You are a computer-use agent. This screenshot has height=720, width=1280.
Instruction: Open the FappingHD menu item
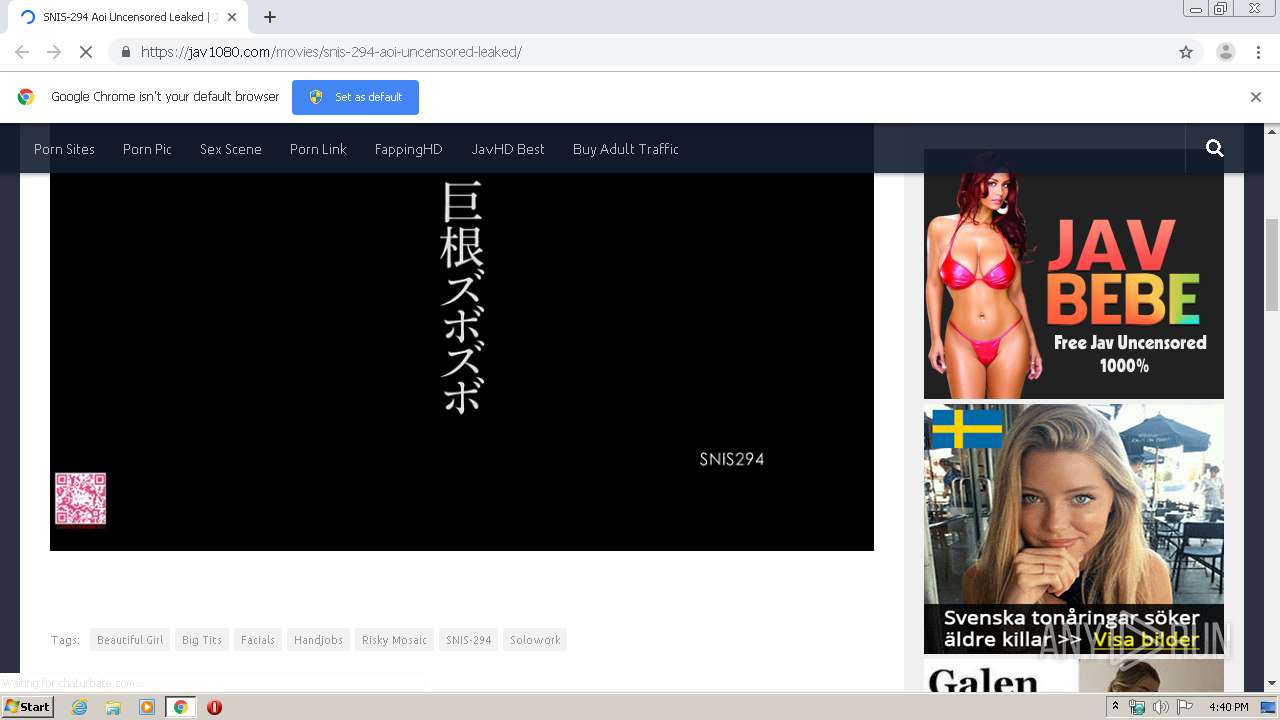coord(408,149)
